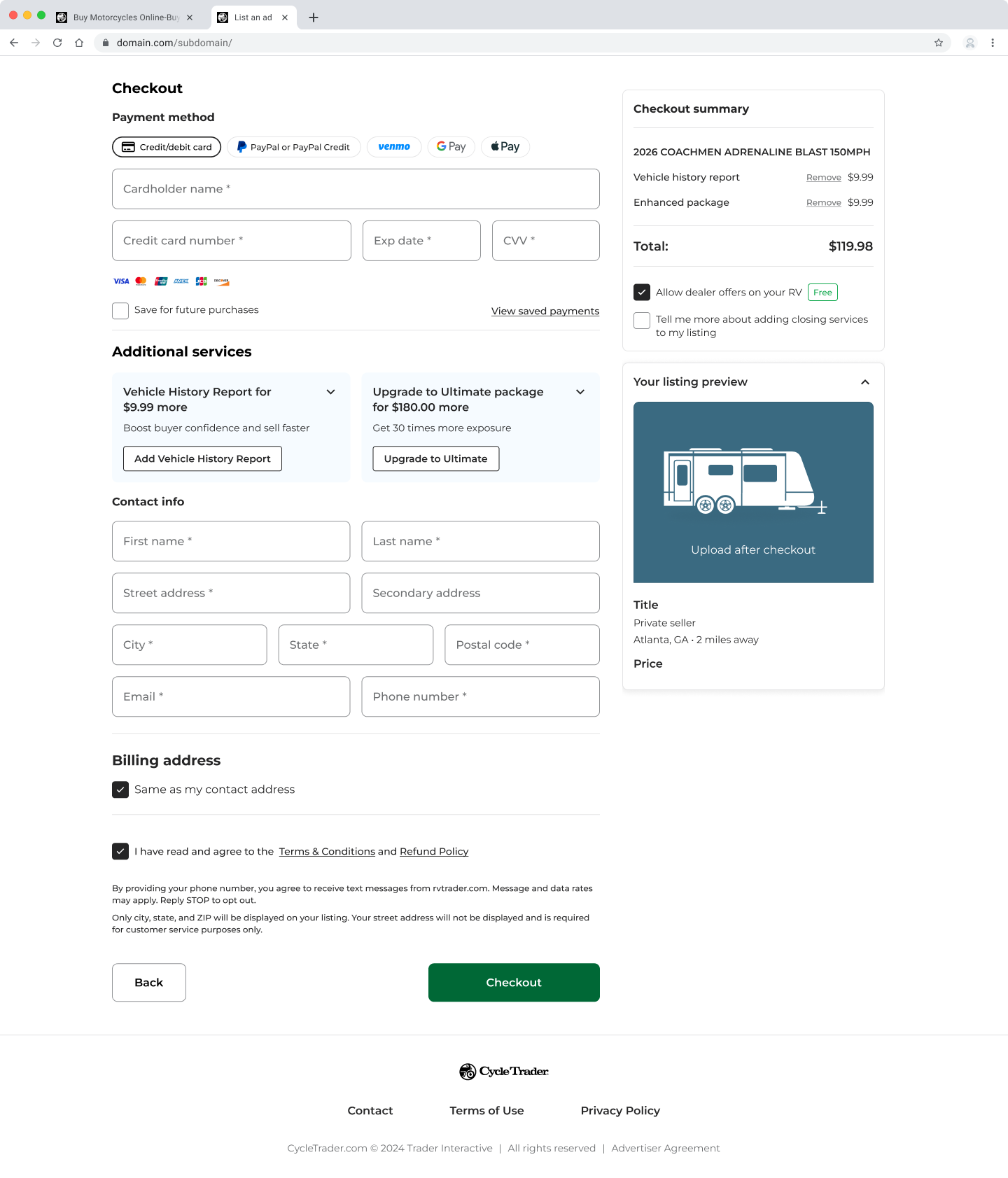Image resolution: width=1008 pixels, height=1178 pixels.
Task: Toggle Same as my contact address
Action: coord(120,790)
